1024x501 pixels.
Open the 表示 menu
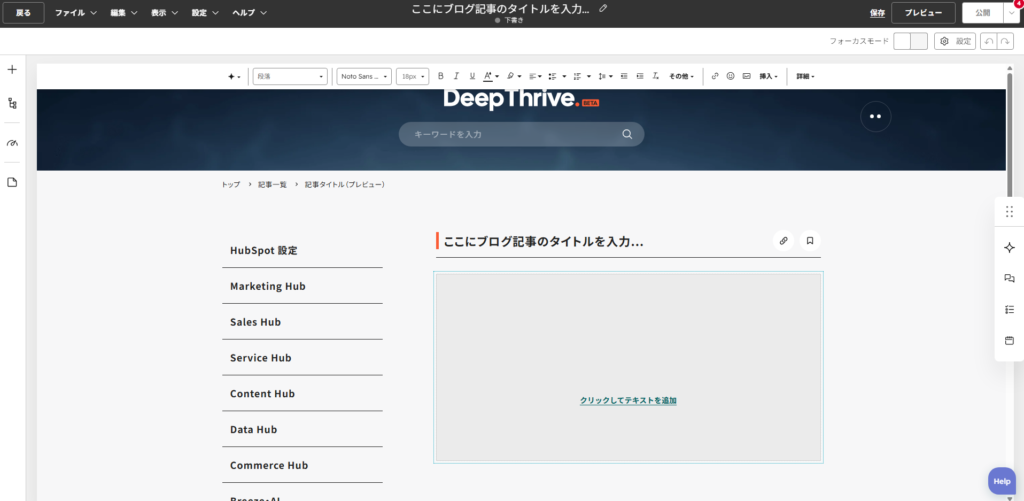point(165,12)
